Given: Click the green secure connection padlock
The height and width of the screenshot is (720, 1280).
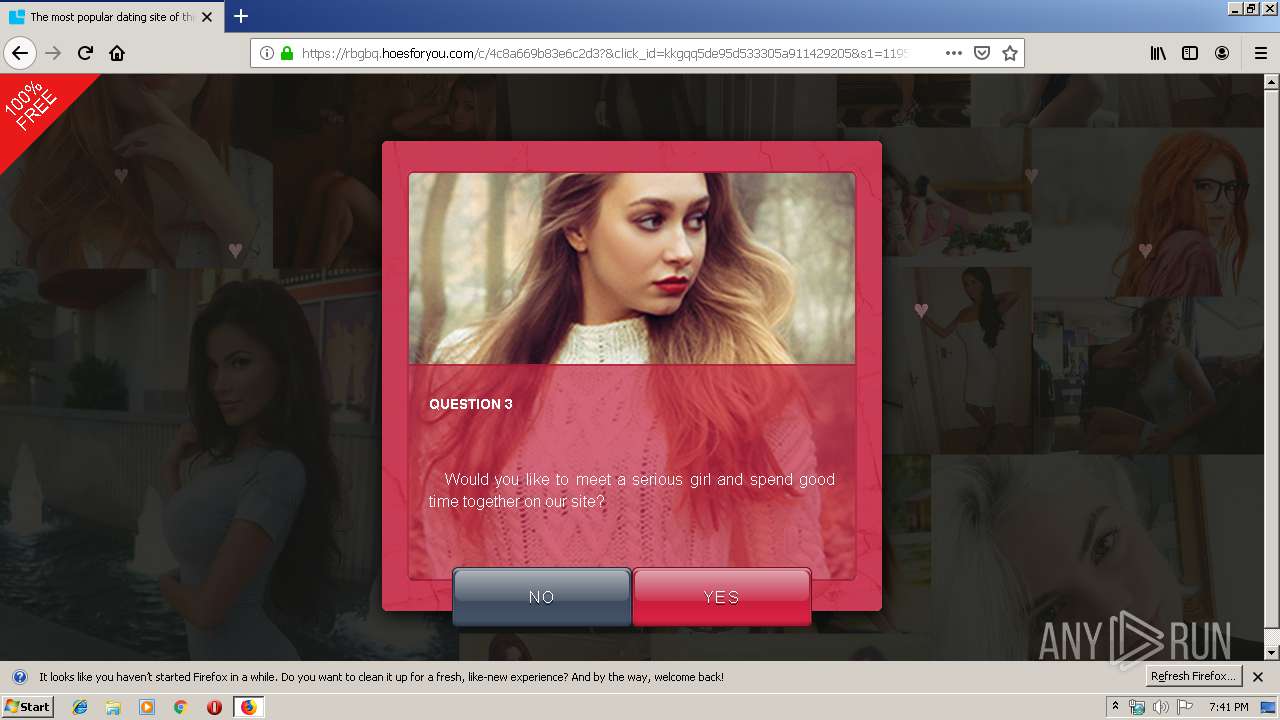Looking at the screenshot, I should (287, 53).
